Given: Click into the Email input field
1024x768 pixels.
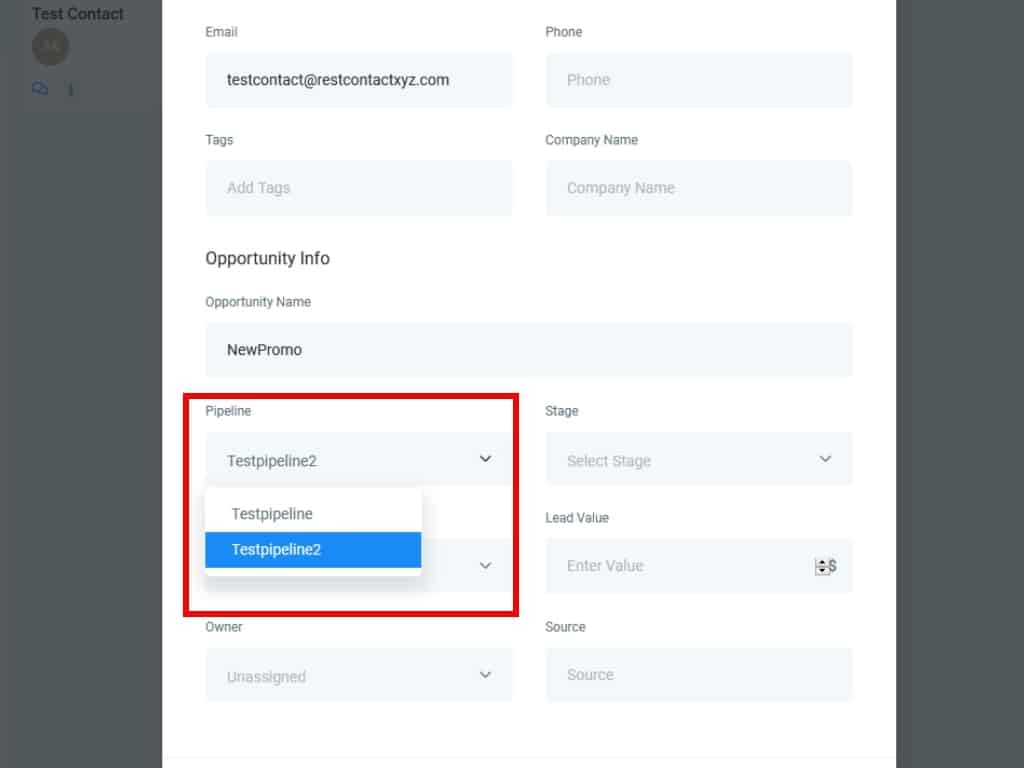Looking at the screenshot, I should click(x=358, y=80).
